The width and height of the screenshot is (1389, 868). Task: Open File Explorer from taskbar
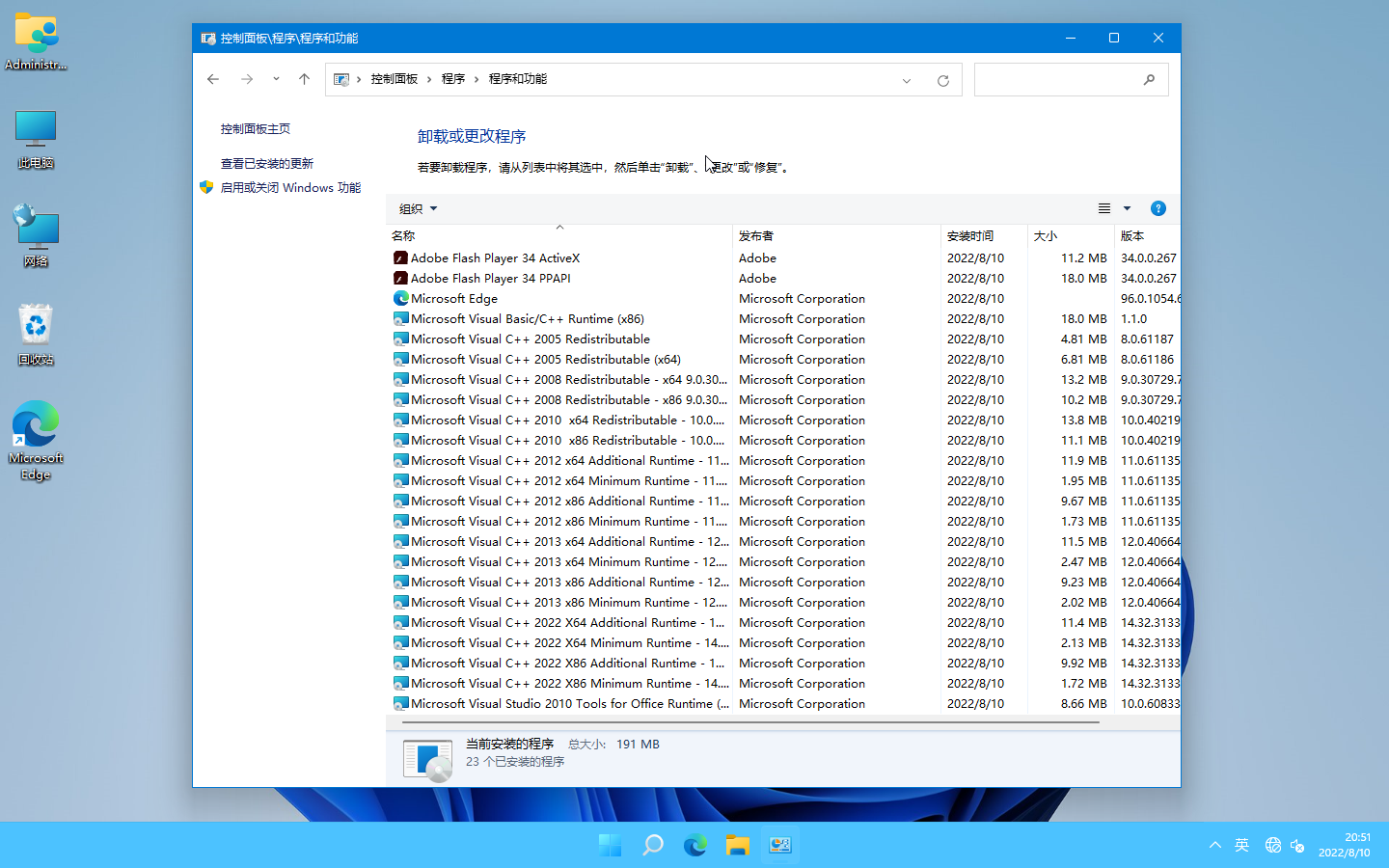click(738, 846)
